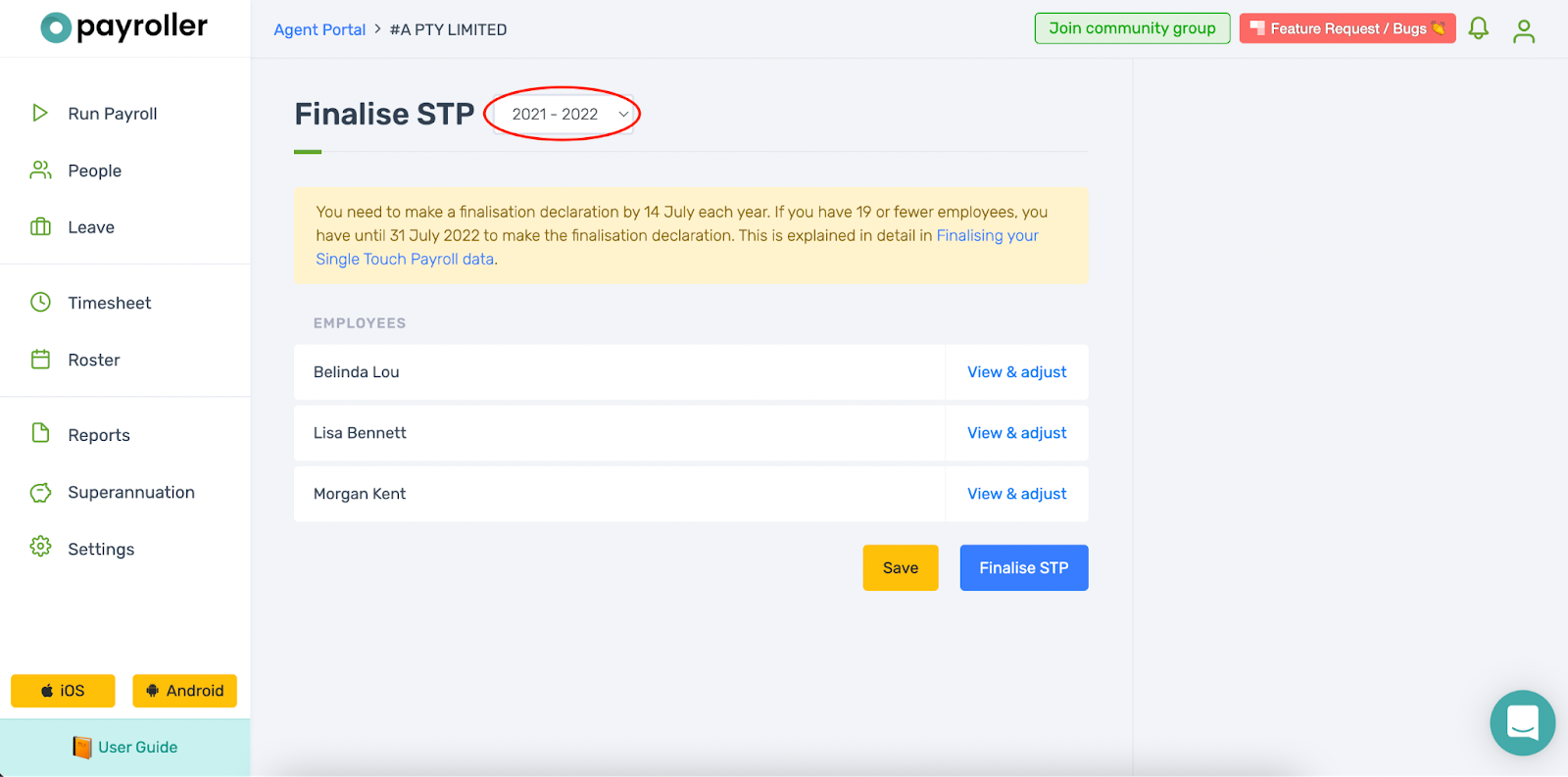Select Timesheet in sidebar
Viewport: 1568px width, 777px height.
pyautogui.click(x=110, y=303)
